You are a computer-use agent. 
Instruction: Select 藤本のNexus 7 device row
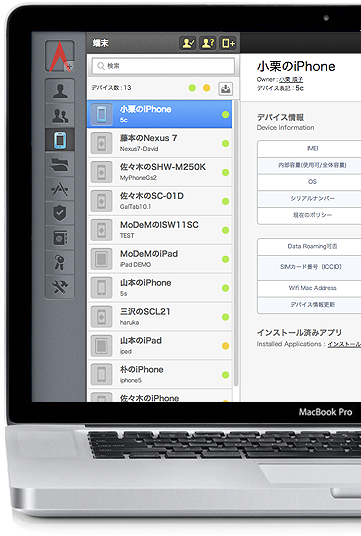[x=160, y=143]
